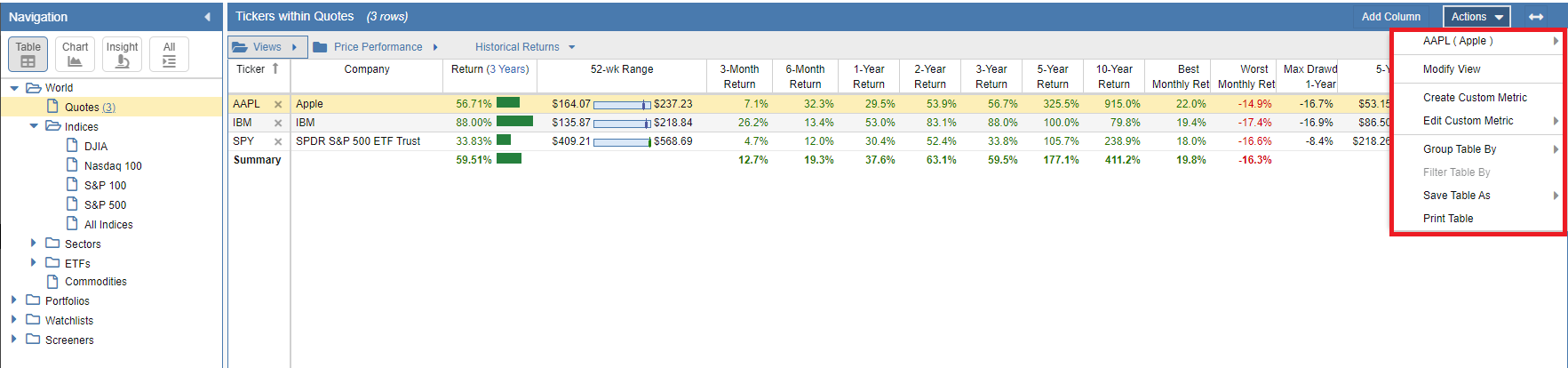The width and height of the screenshot is (1568, 368).
Task: Expand the Portfolios folder
Action: [14, 300]
